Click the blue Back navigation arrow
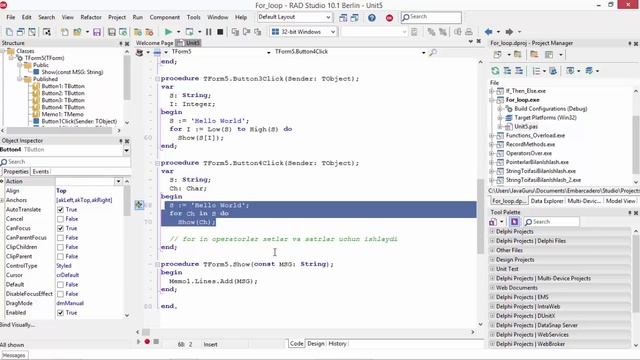The image size is (640, 360). coord(488,31)
